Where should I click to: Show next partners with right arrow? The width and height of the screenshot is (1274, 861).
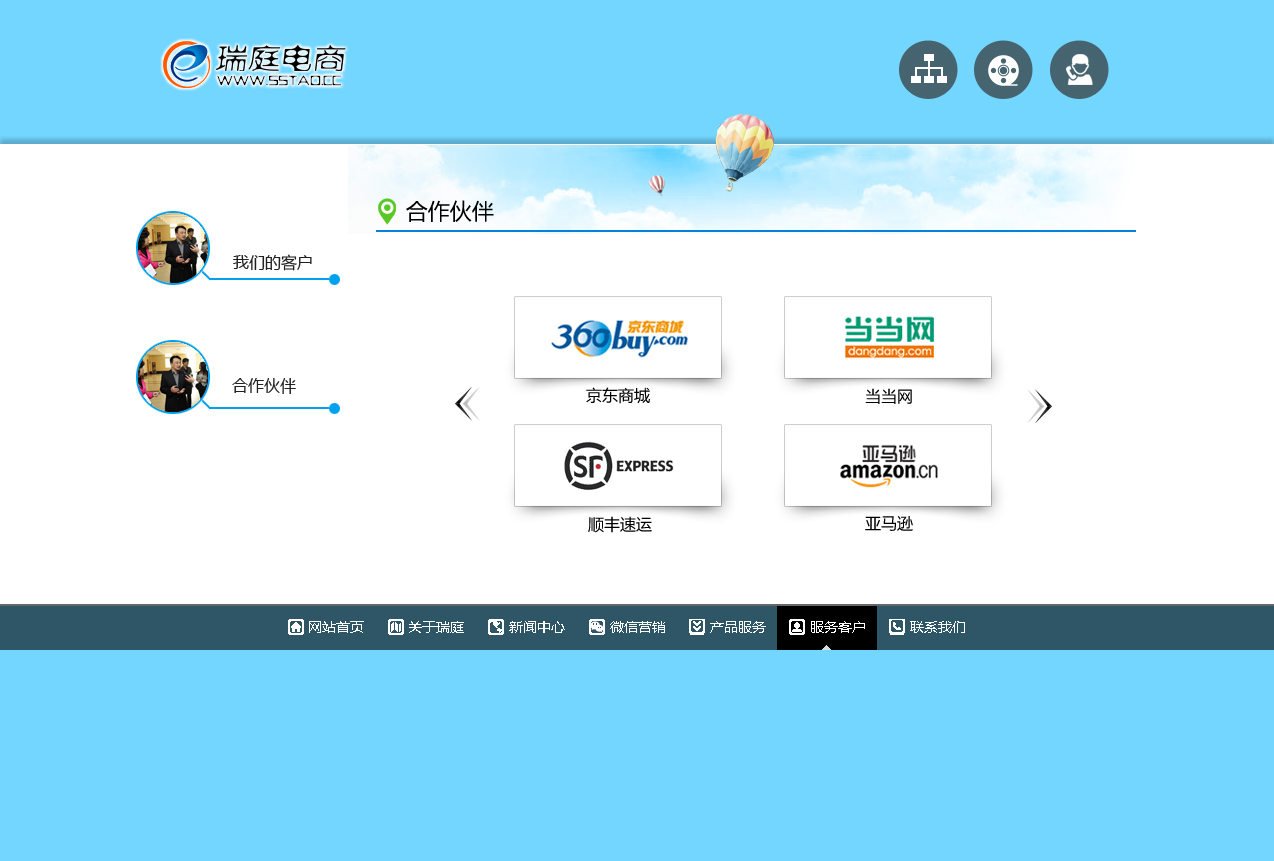pyautogui.click(x=1039, y=405)
